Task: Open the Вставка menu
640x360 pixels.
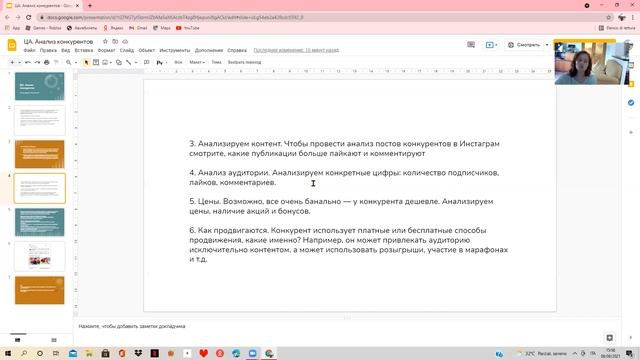Action: click(x=84, y=50)
